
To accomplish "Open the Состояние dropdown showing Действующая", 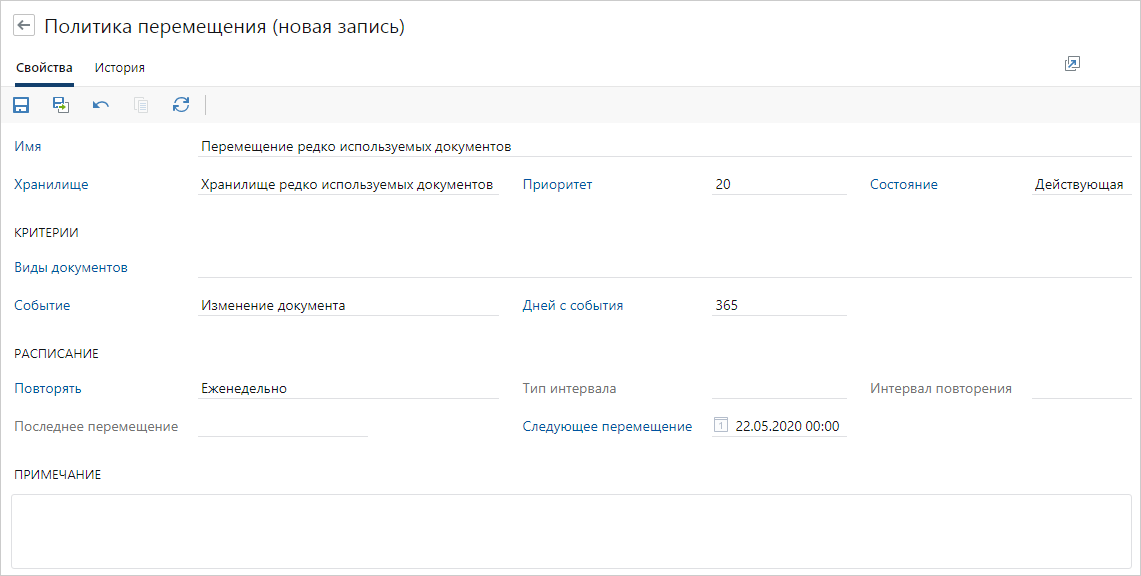I will point(1080,185).
